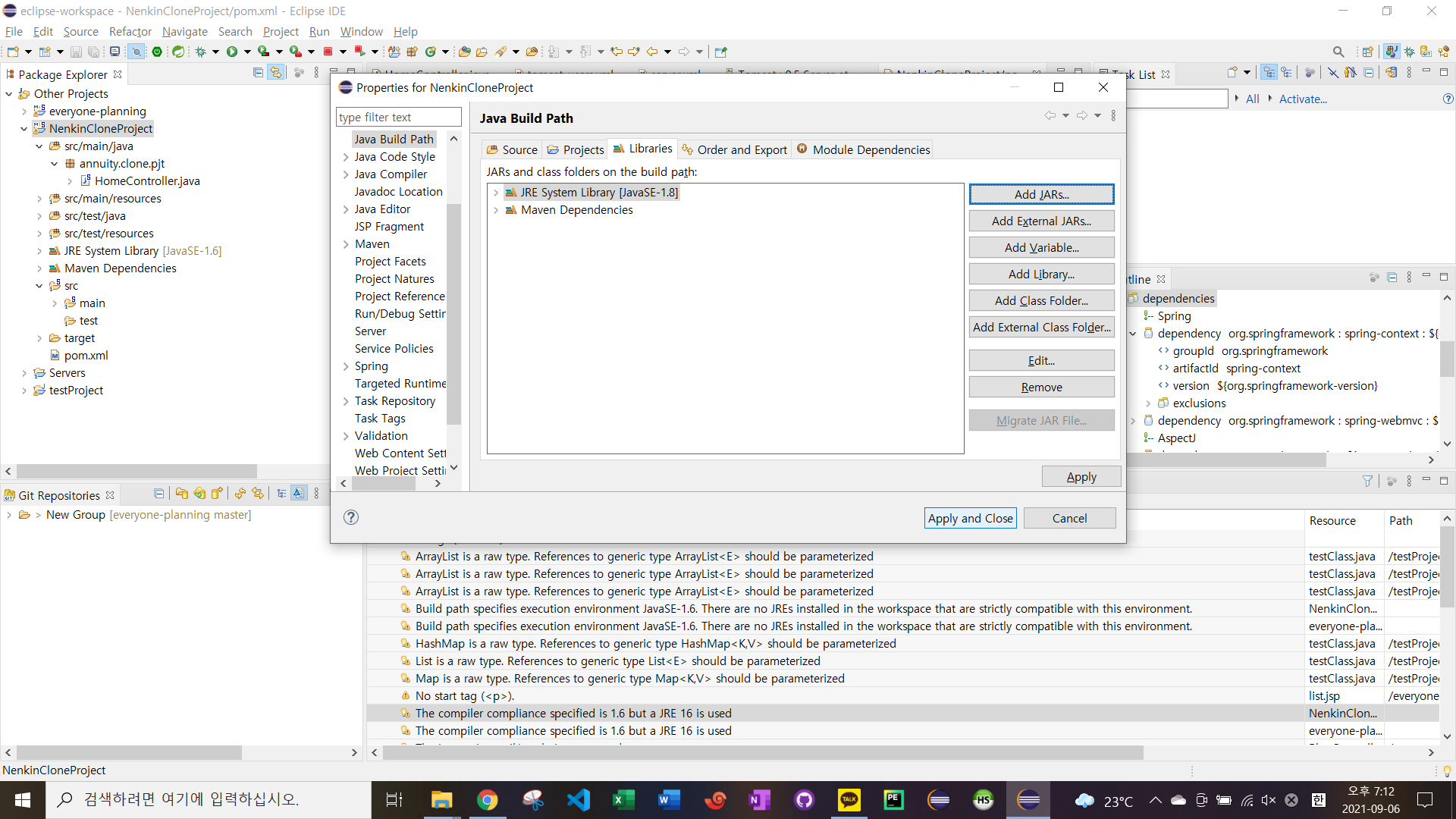Open the Refactor menu
This screenshot has height=819, width=1456.
(x=130, y=31)
